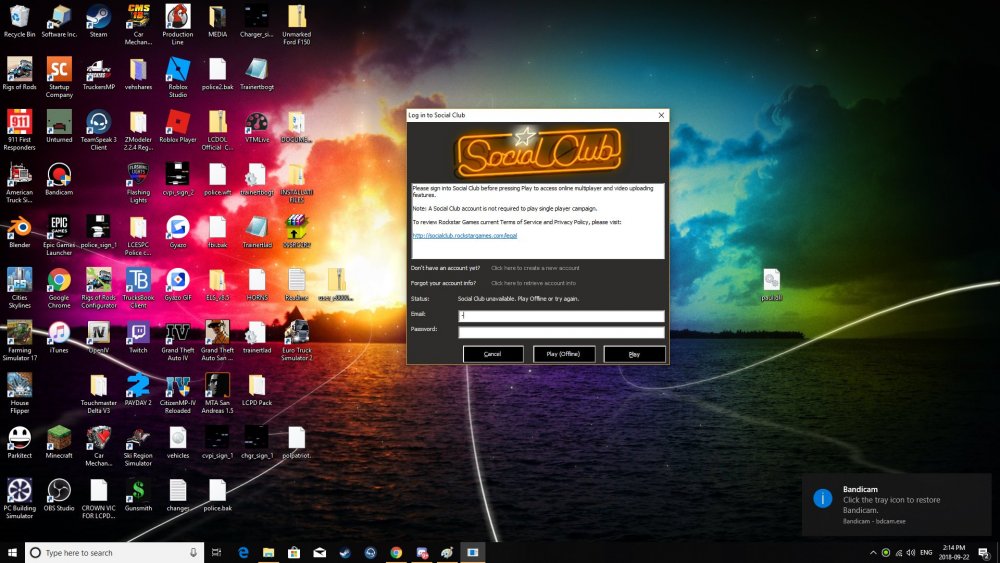Open the Windows Start menu
The height and width of the screenshot is (563, 1000).
click(11, 552)
